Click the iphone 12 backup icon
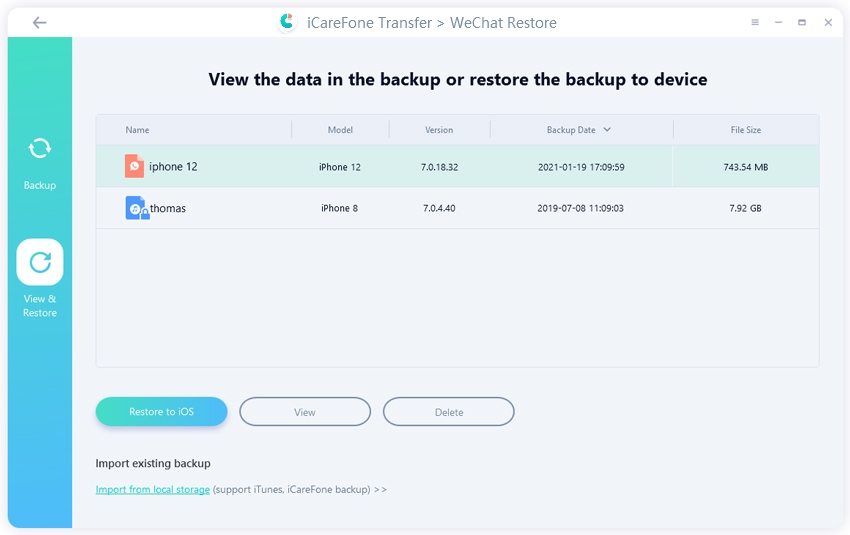Screen dimensions: 850x535 click(134, 166)
